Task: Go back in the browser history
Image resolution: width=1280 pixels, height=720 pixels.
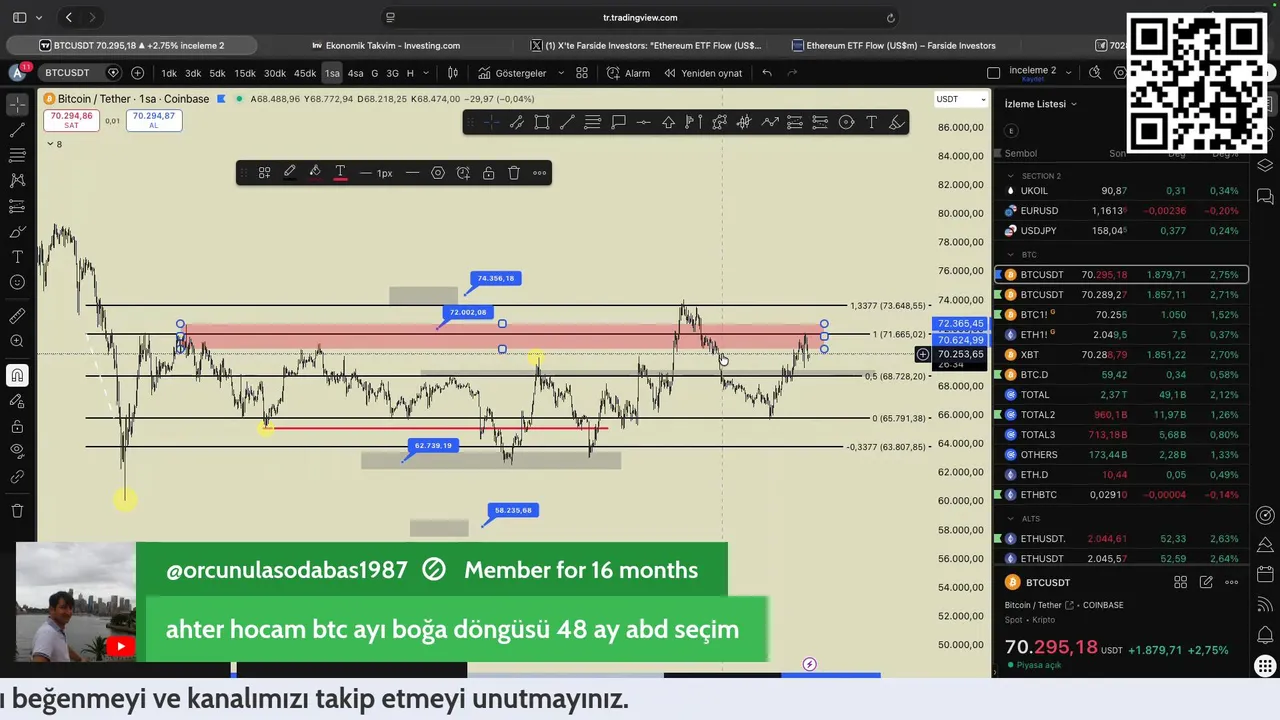Action: point(69,17)
